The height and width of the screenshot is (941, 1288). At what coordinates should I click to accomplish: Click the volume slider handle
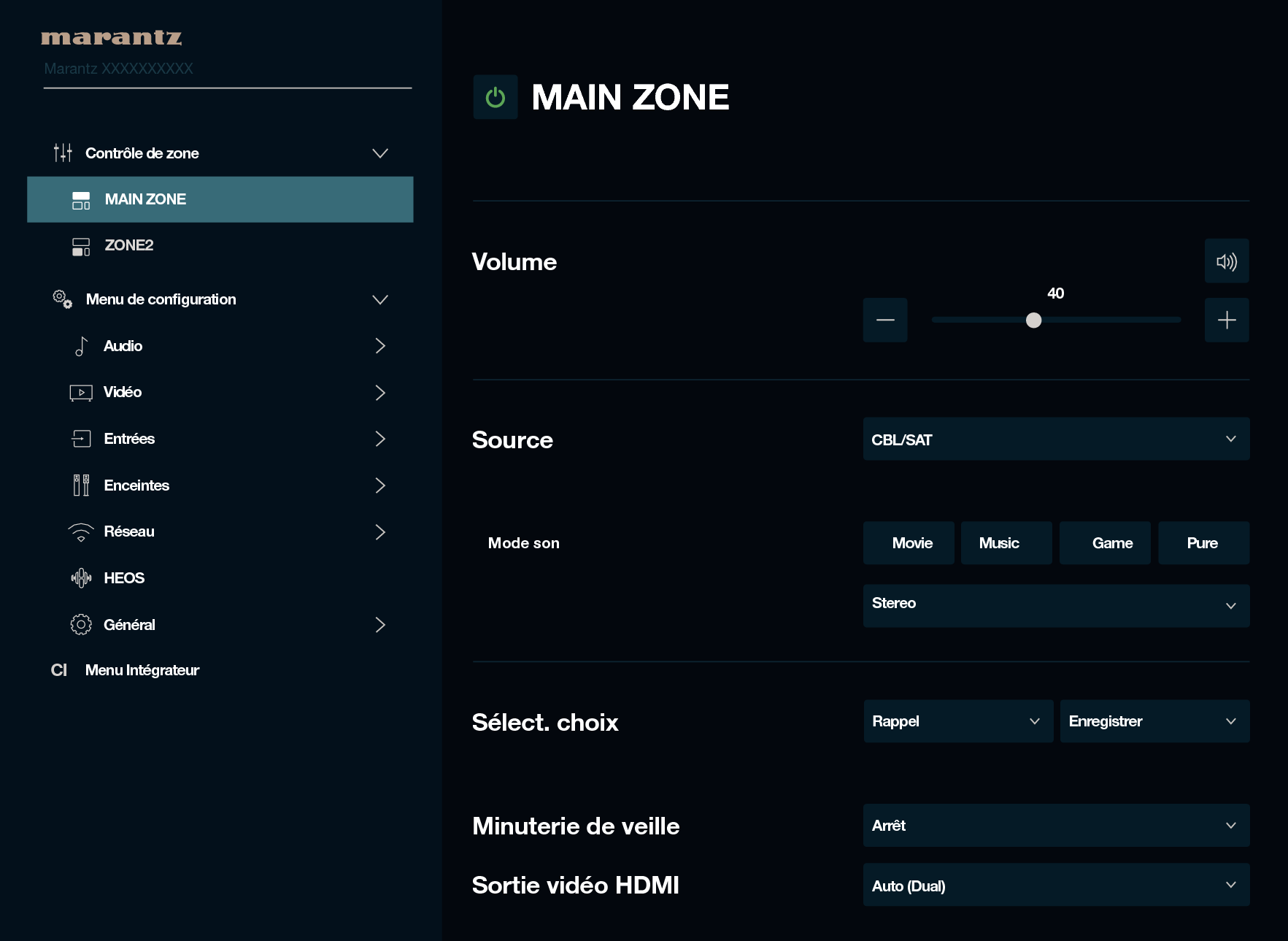point(1033,320)
